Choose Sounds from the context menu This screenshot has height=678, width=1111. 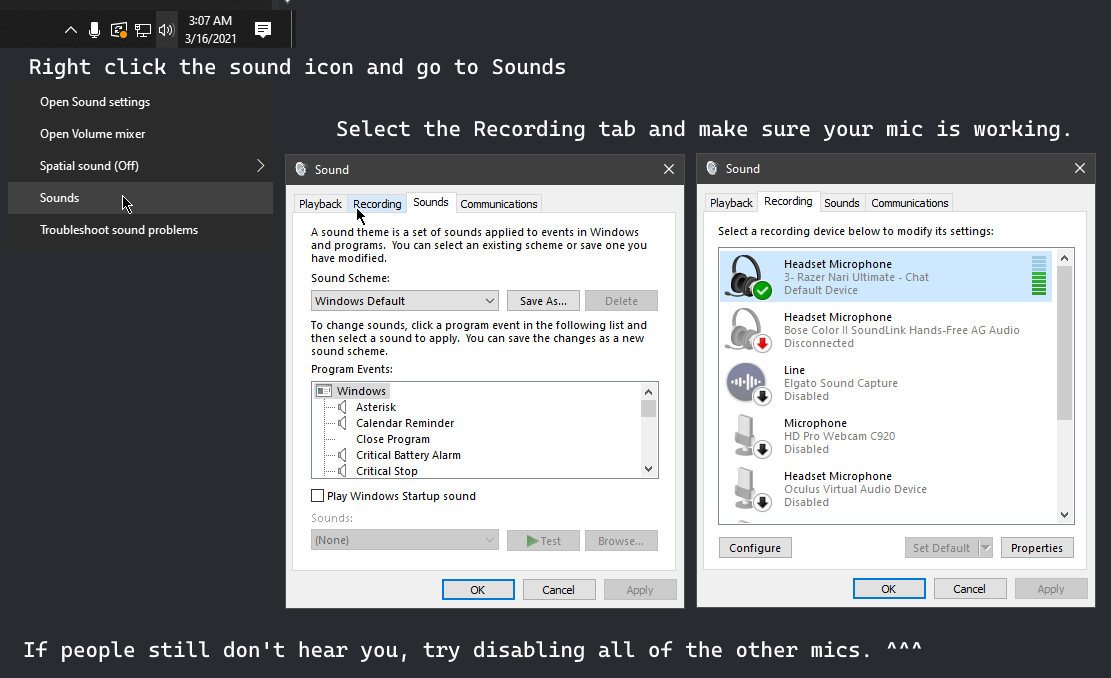coord(60,198)
